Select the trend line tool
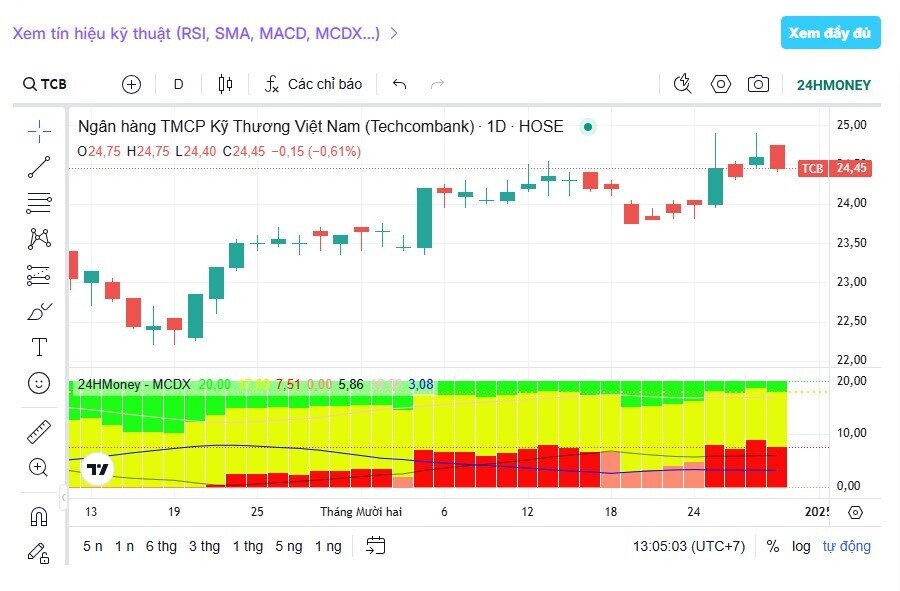This screenshot has width=900, height=591. pyautogui.click(x=39, y=167)
